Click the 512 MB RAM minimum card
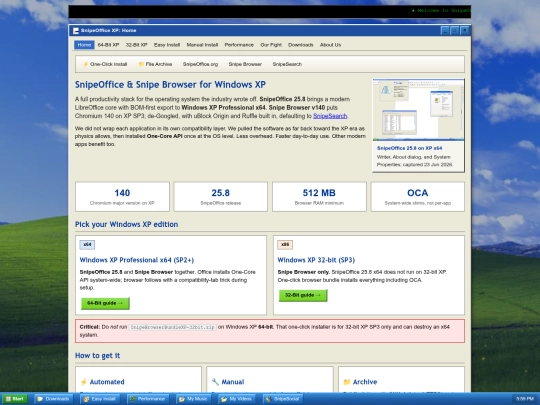This screenshot has height=405, width=540. pyautogui.click(x=319, y=197)
